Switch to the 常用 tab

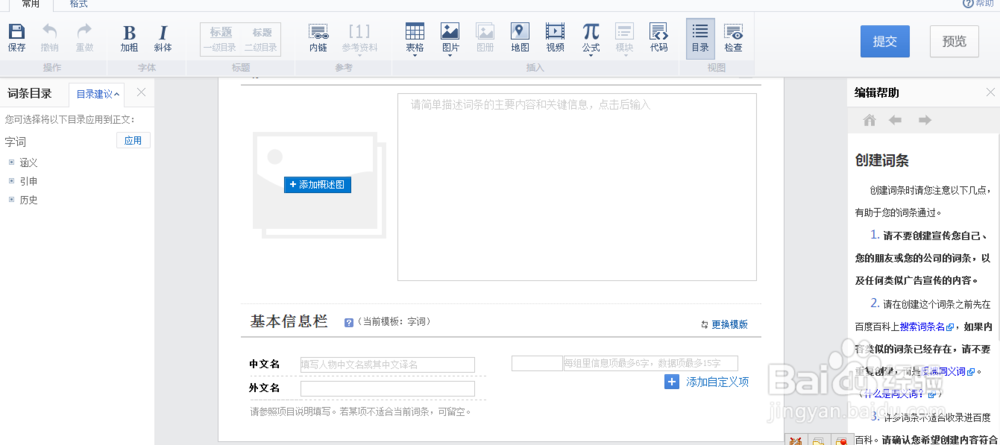[x=31, y=4]
